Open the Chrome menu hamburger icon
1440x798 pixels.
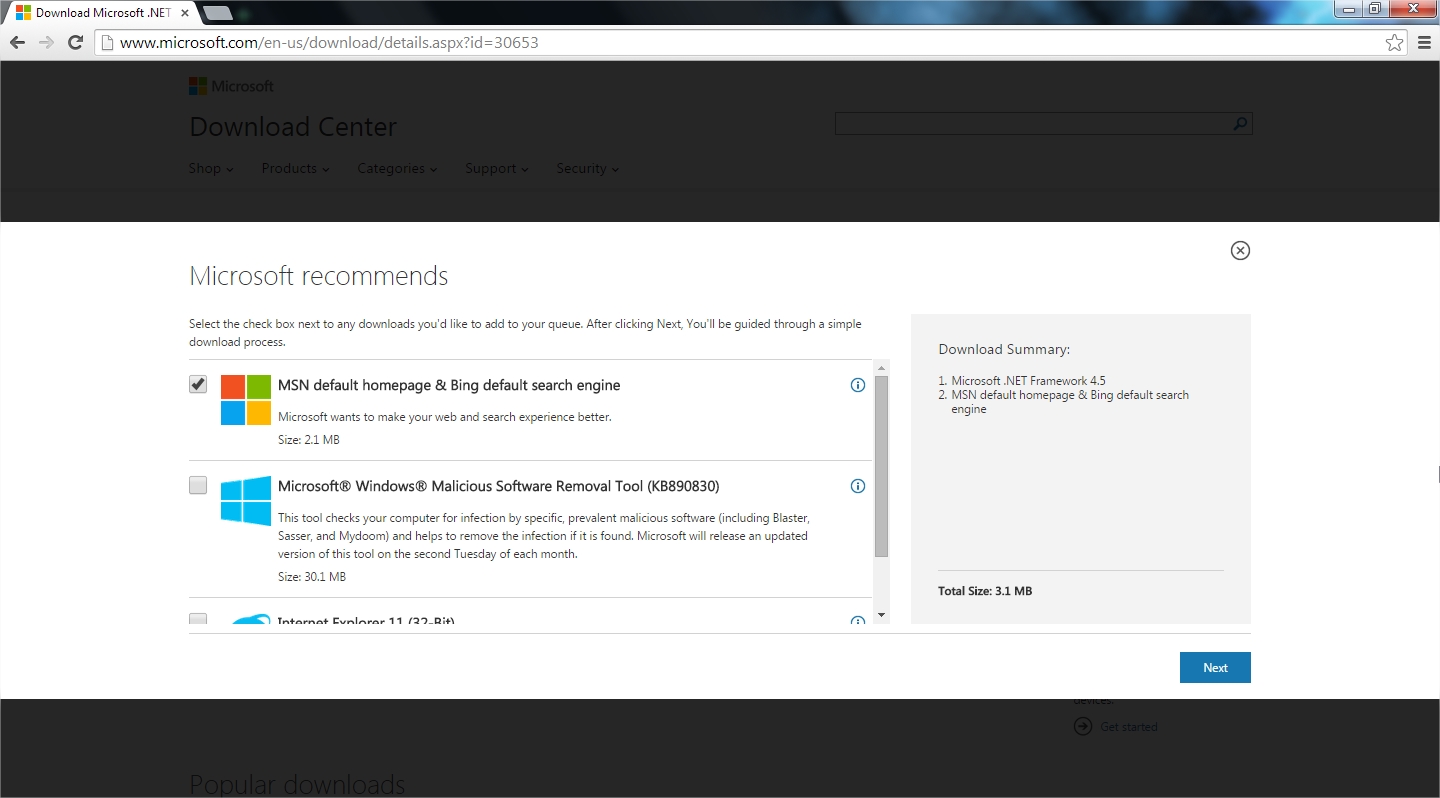1425,43
